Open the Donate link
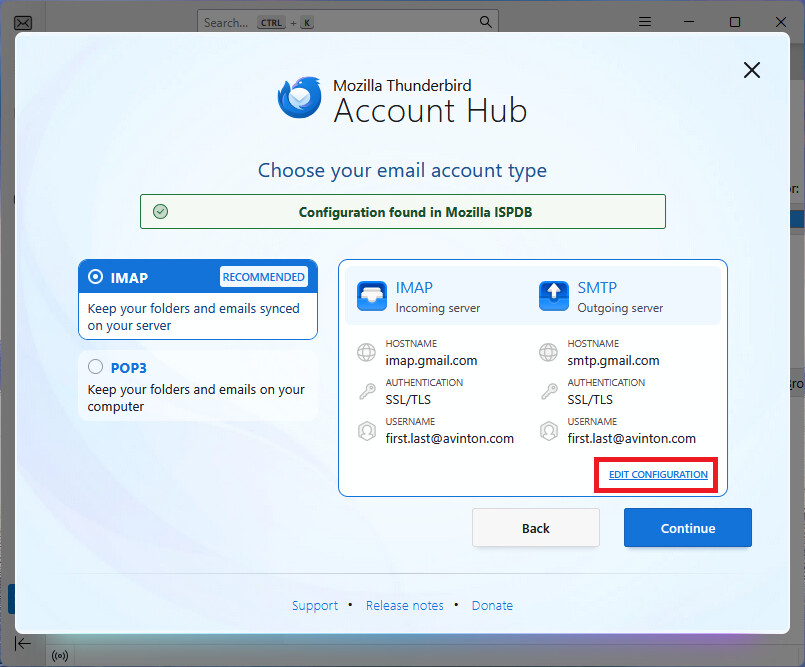Image resolution: width=805 pixels, height=667 pixels. 492,605
